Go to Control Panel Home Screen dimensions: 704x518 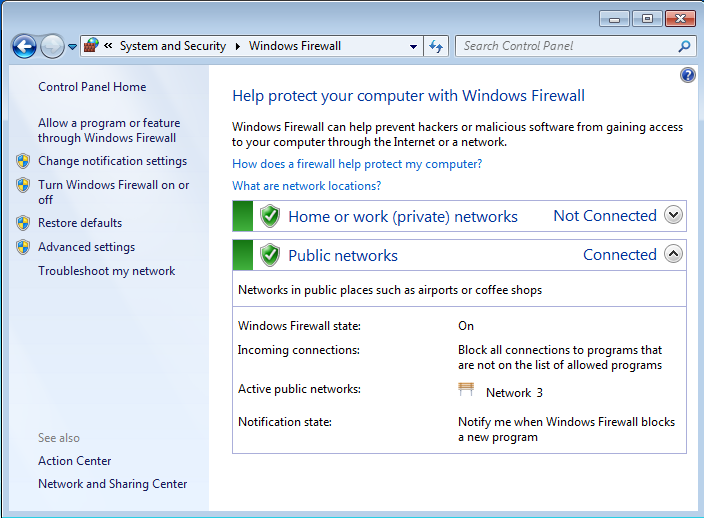pos(92,87)
